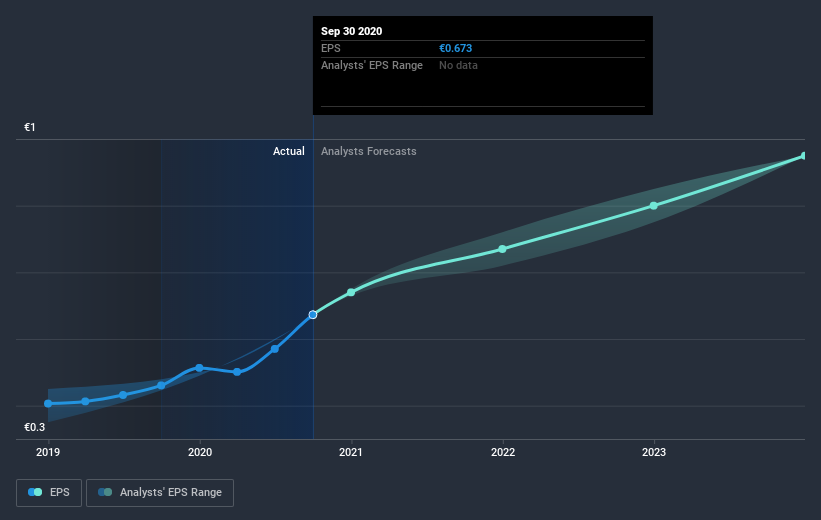Click the 'No data' analysts range value

[458, 65]
